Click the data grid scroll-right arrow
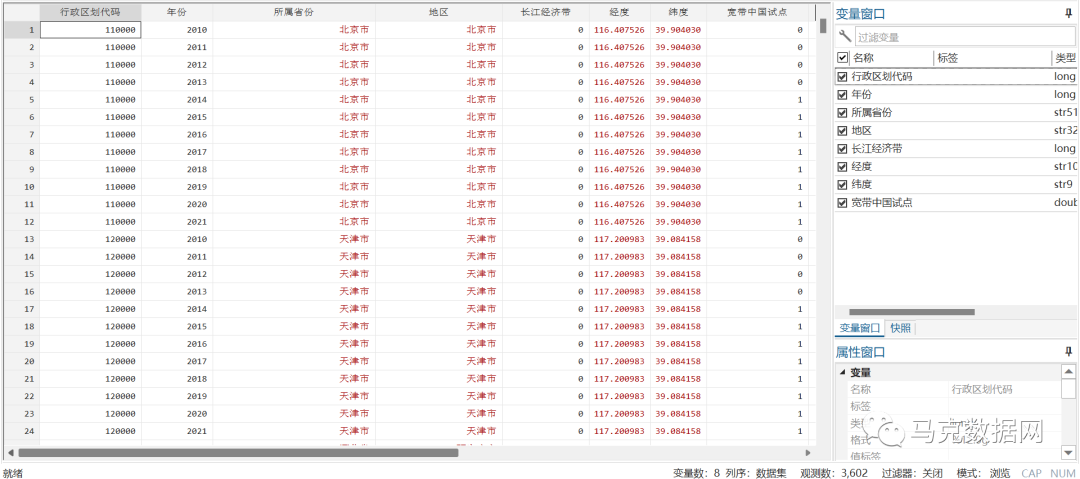 click(x=808, y=453)
